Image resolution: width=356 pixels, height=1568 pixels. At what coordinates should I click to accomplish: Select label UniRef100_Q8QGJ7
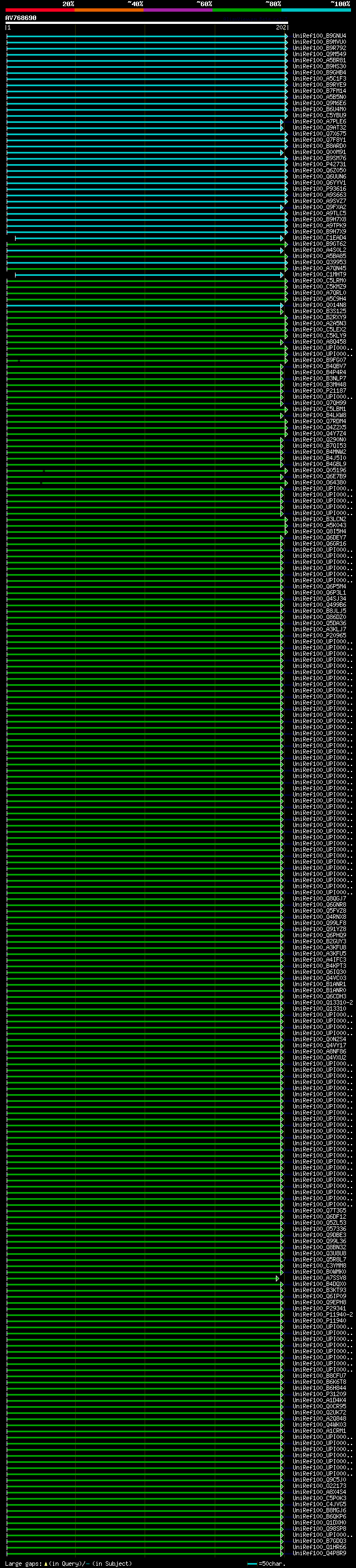point(319,899)
